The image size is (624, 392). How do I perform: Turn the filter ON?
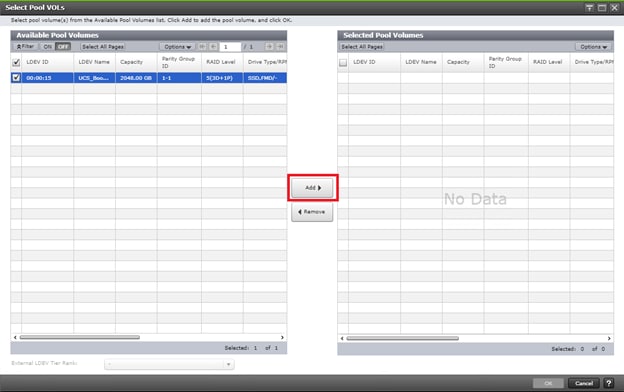48,47
